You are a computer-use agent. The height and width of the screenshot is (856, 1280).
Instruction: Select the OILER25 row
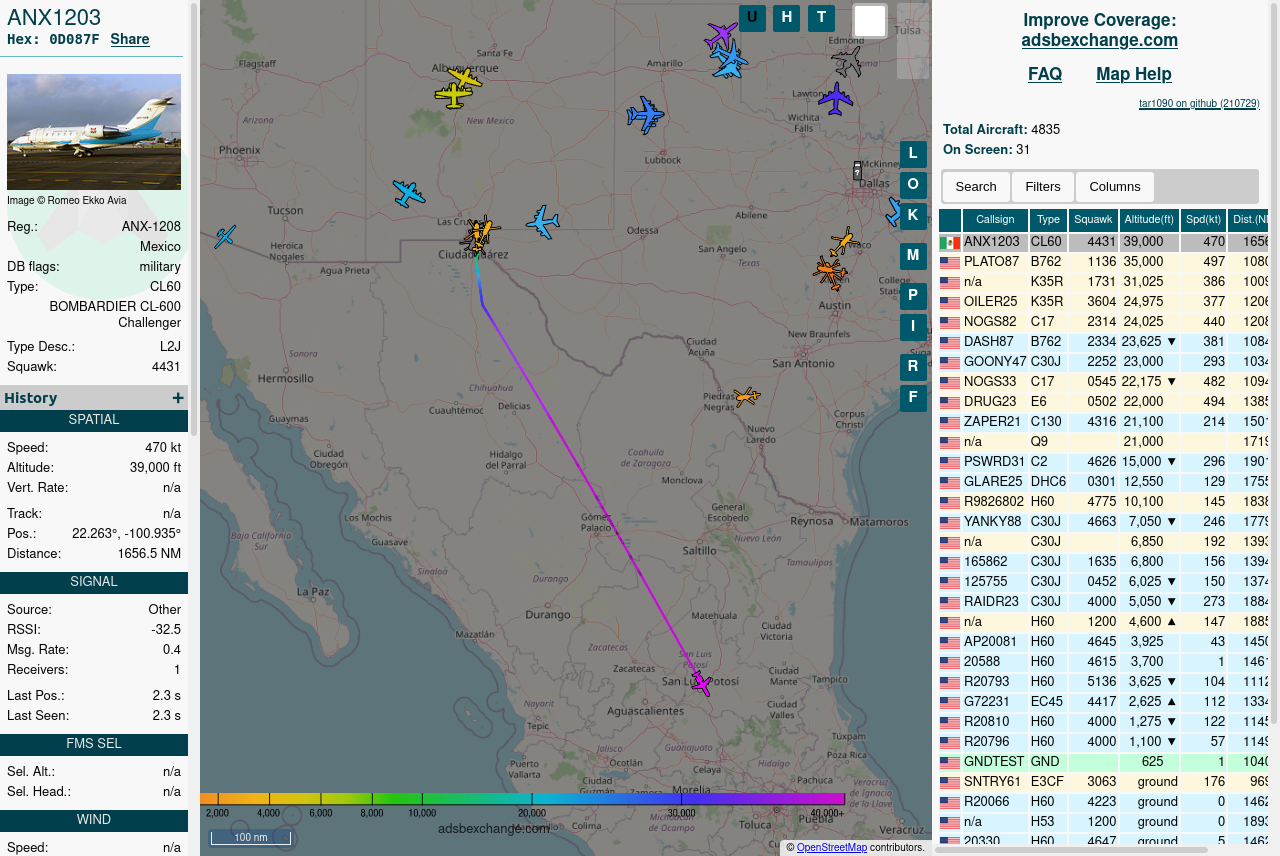1104,302
